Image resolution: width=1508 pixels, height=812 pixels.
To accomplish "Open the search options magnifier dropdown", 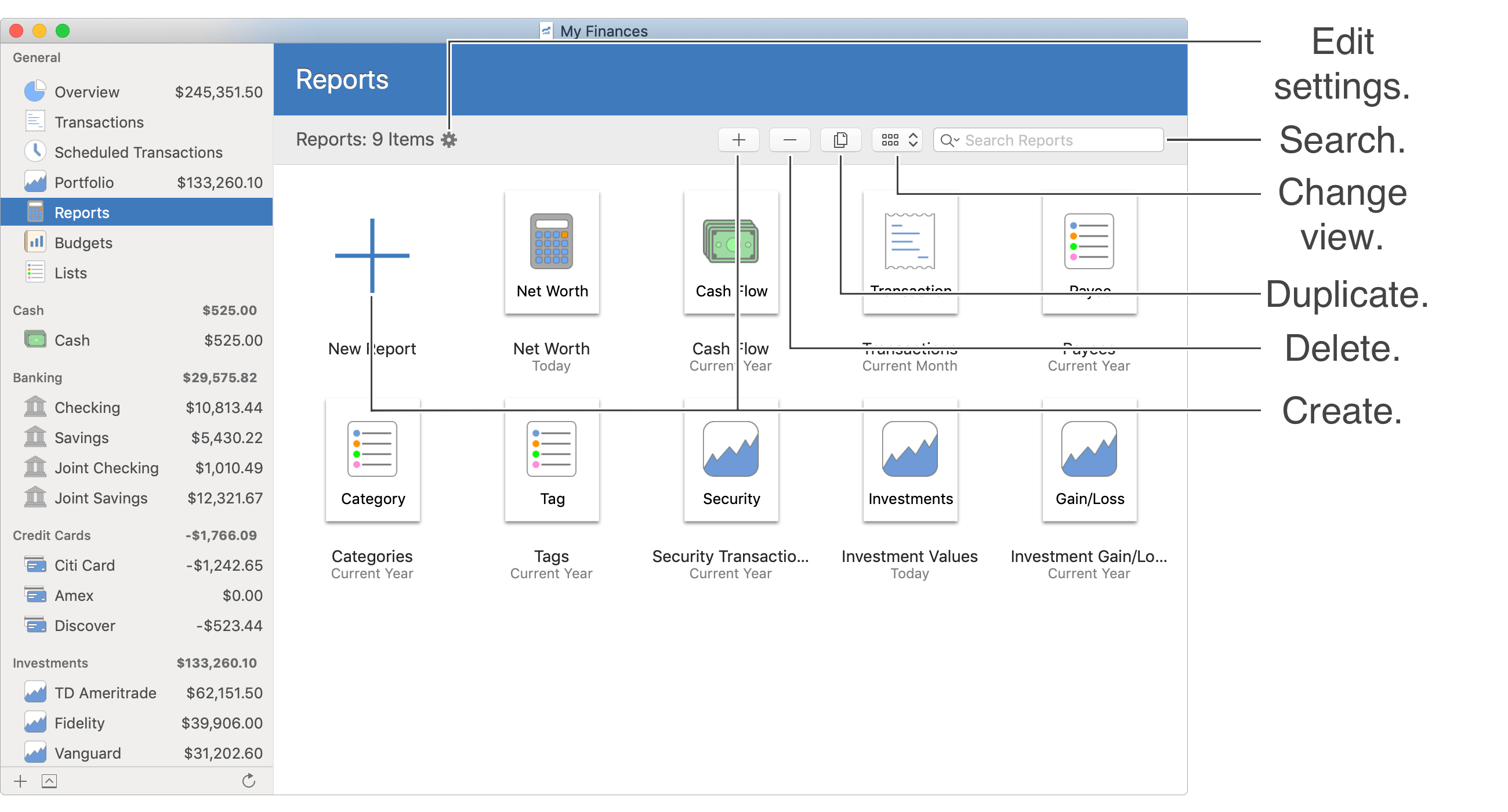I will tap(949, 140).
